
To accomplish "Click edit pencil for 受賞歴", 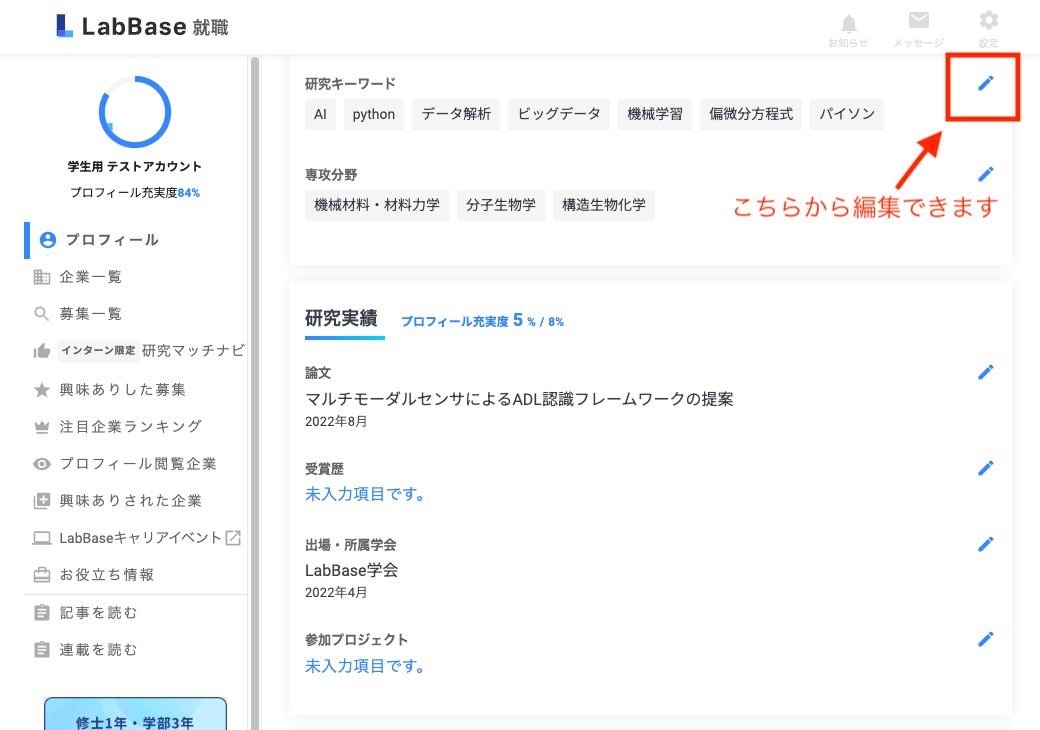I will coord(986,468).
